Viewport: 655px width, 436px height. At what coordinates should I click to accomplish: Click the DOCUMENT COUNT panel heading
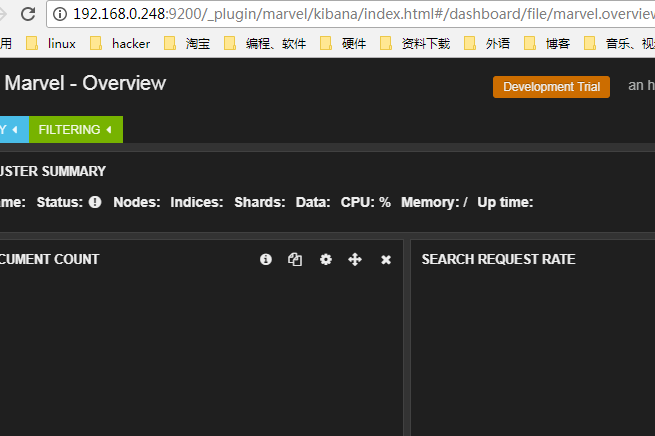coord(49,259)
